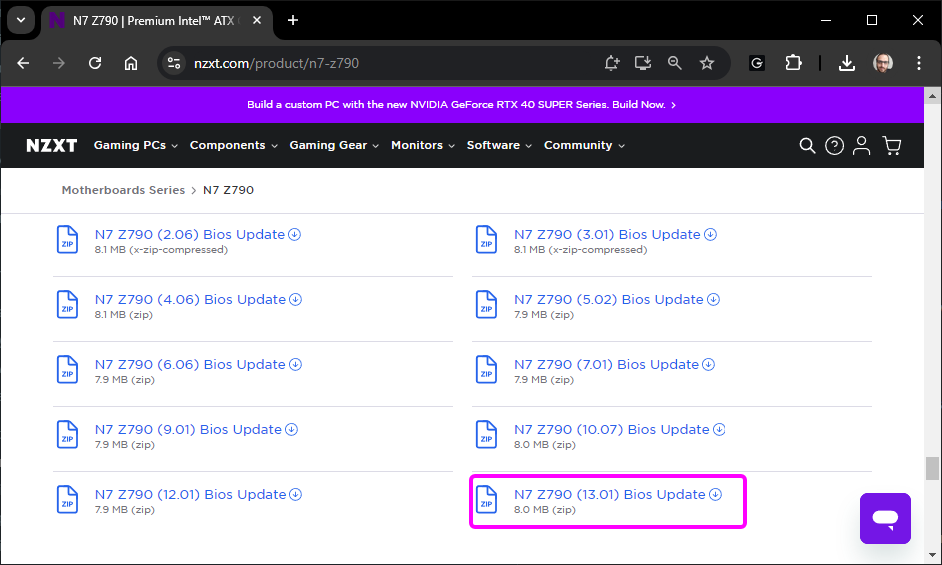Image resolution: width=942 pixels, height=565 pixels.
Task: Download N7 Z790 (4.06) Bios Update
Action: pos(198,299)
